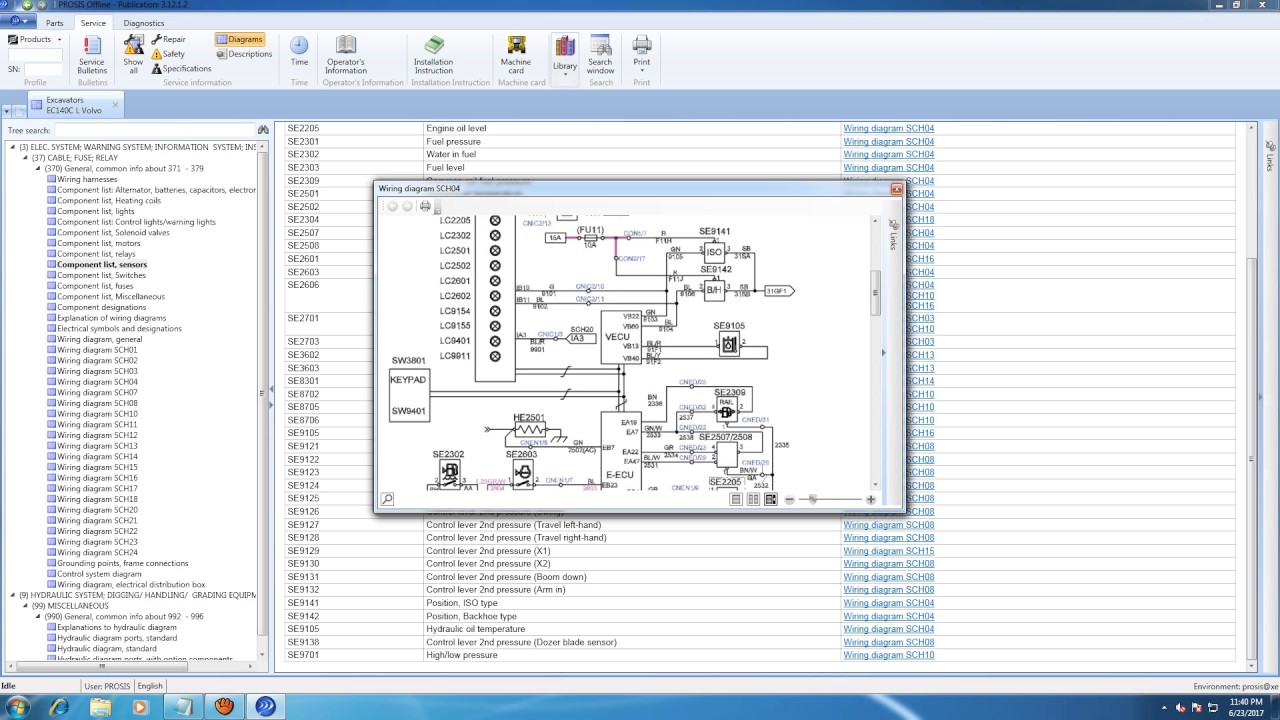Switch to the Parts ribbon tab
This screenshot has width=1280, height=720.
(x=54, y=23)
